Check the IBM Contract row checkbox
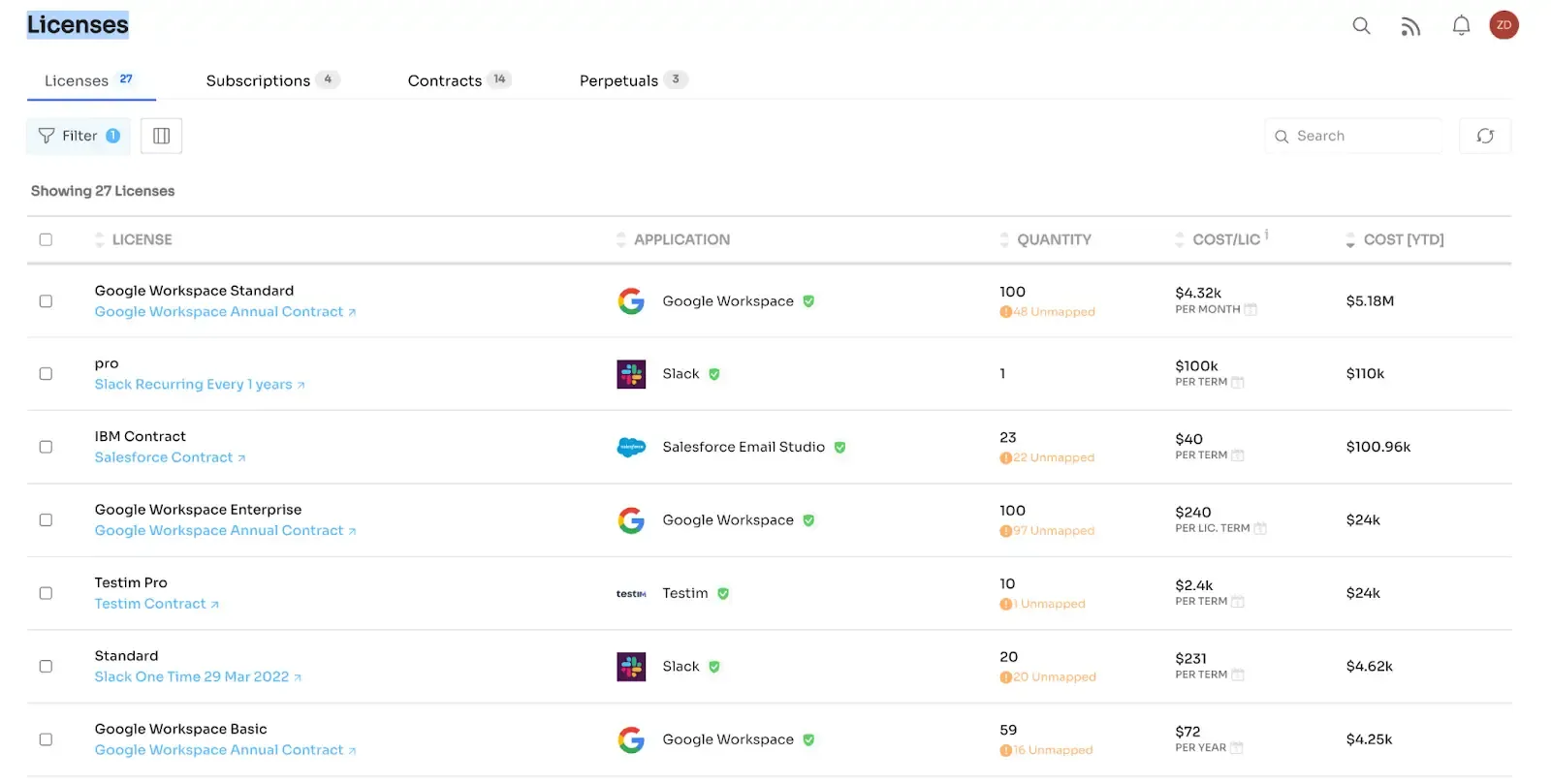 click(46, 448)
